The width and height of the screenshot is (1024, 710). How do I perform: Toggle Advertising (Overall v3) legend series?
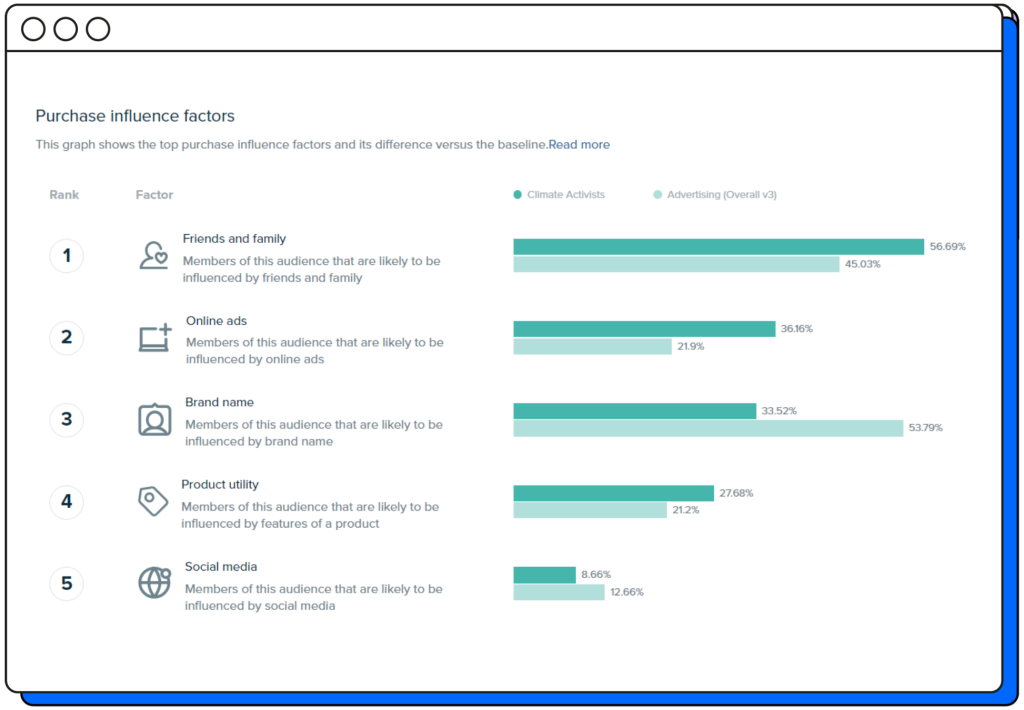(x=721, y=195)
